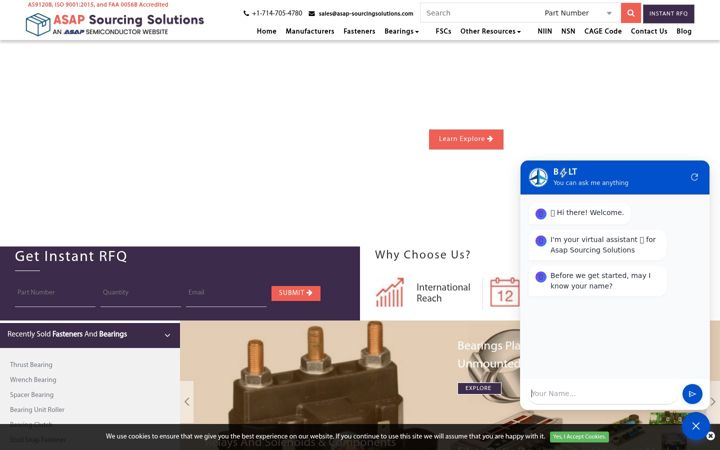Go to previous banner slide arrow

(x=187, y=402)
